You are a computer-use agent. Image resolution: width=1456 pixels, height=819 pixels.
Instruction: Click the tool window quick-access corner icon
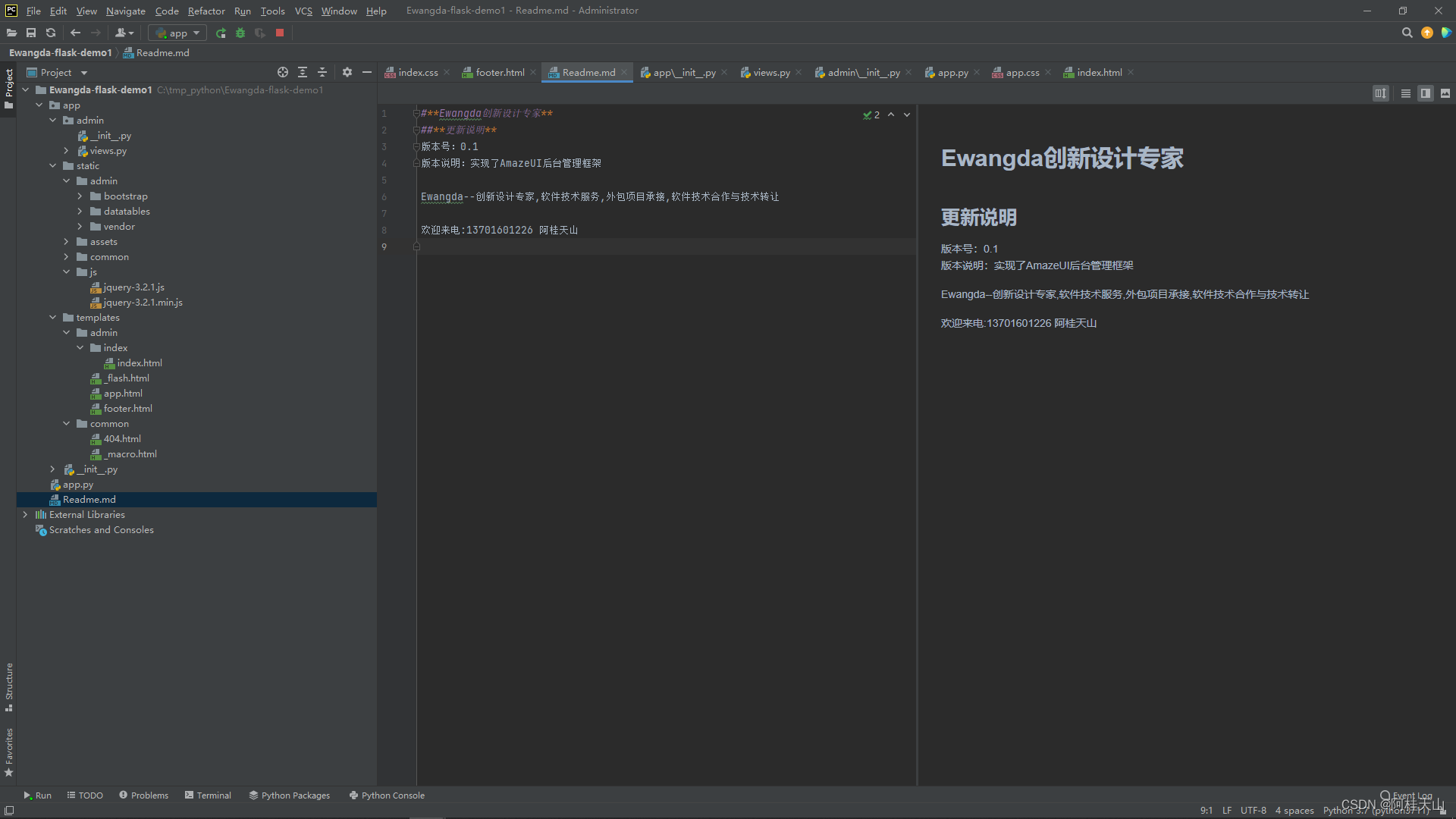(8, 811)
